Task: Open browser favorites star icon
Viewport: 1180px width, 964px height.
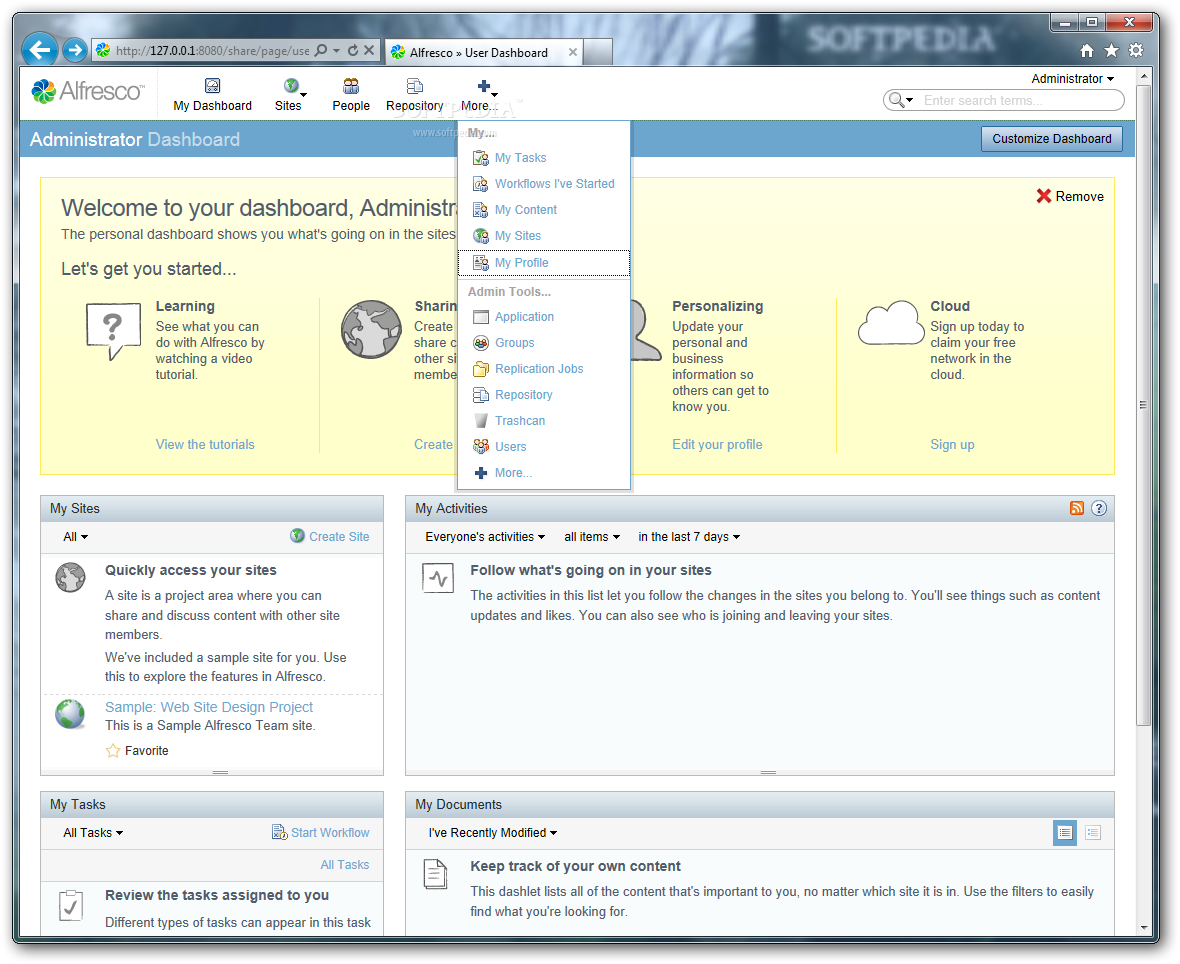Action: (x=1112, y=50)
